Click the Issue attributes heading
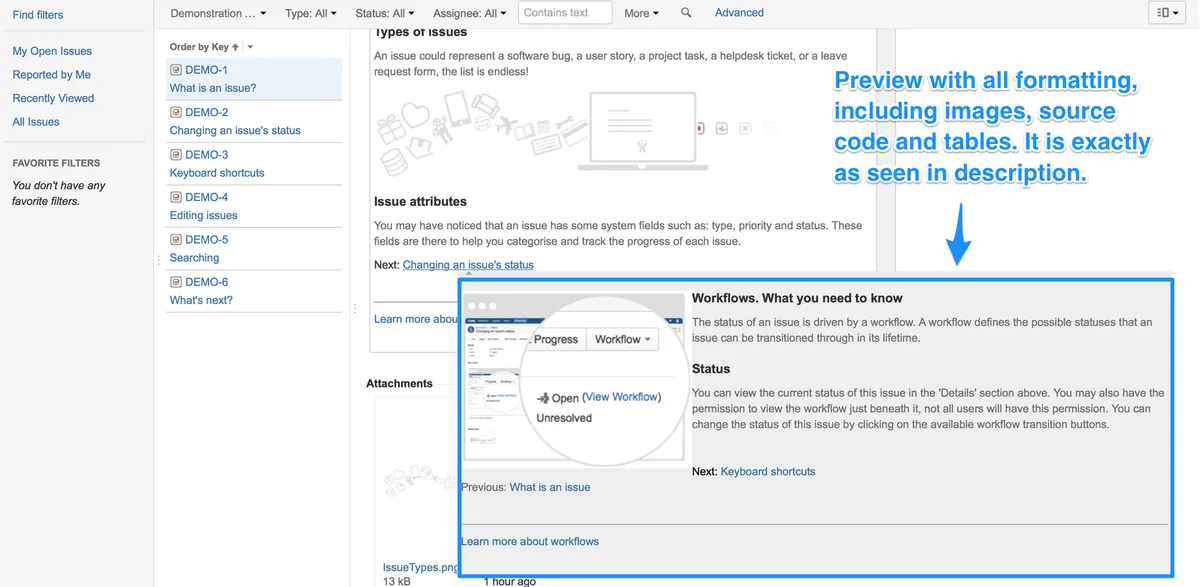1200x587 pixels. coord(420,202)
